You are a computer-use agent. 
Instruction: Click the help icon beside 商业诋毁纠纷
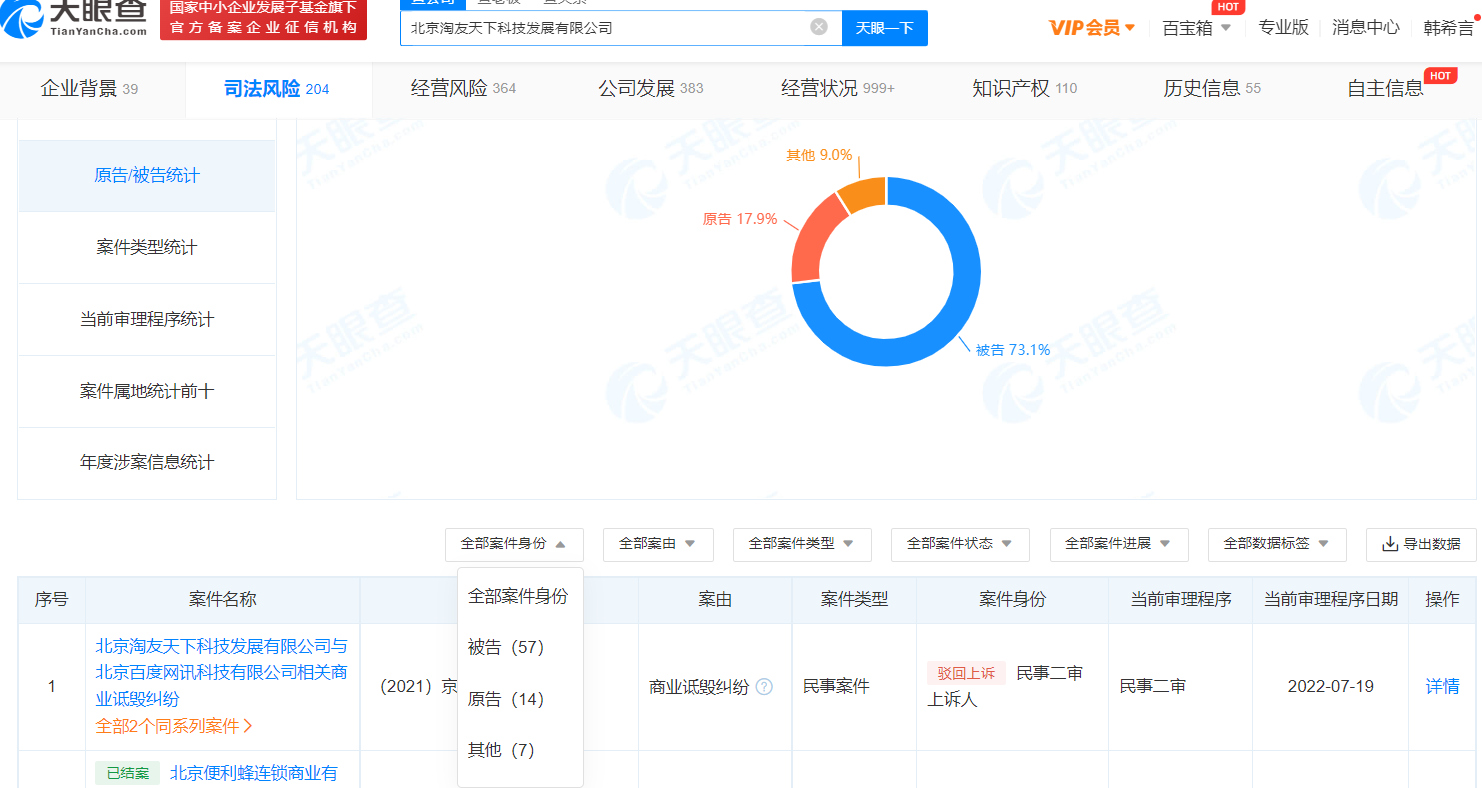click(x=764, y=687)
